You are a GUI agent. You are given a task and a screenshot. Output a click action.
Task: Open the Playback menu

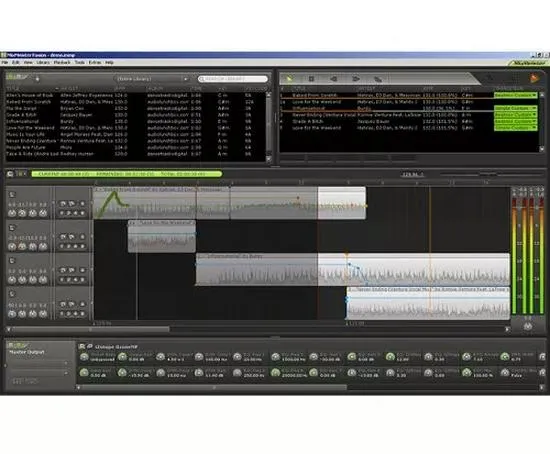(x=62, y=62)
